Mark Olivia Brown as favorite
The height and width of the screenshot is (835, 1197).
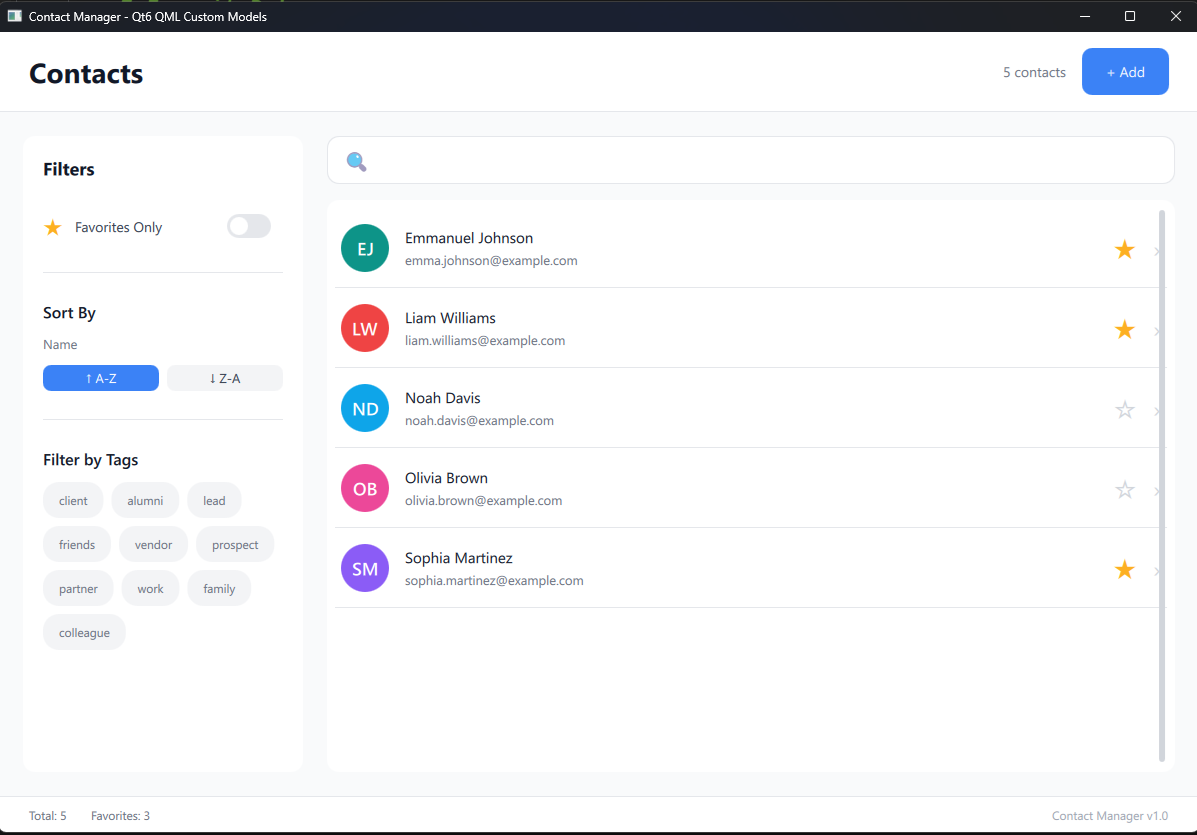click(x=1124, y=489)
